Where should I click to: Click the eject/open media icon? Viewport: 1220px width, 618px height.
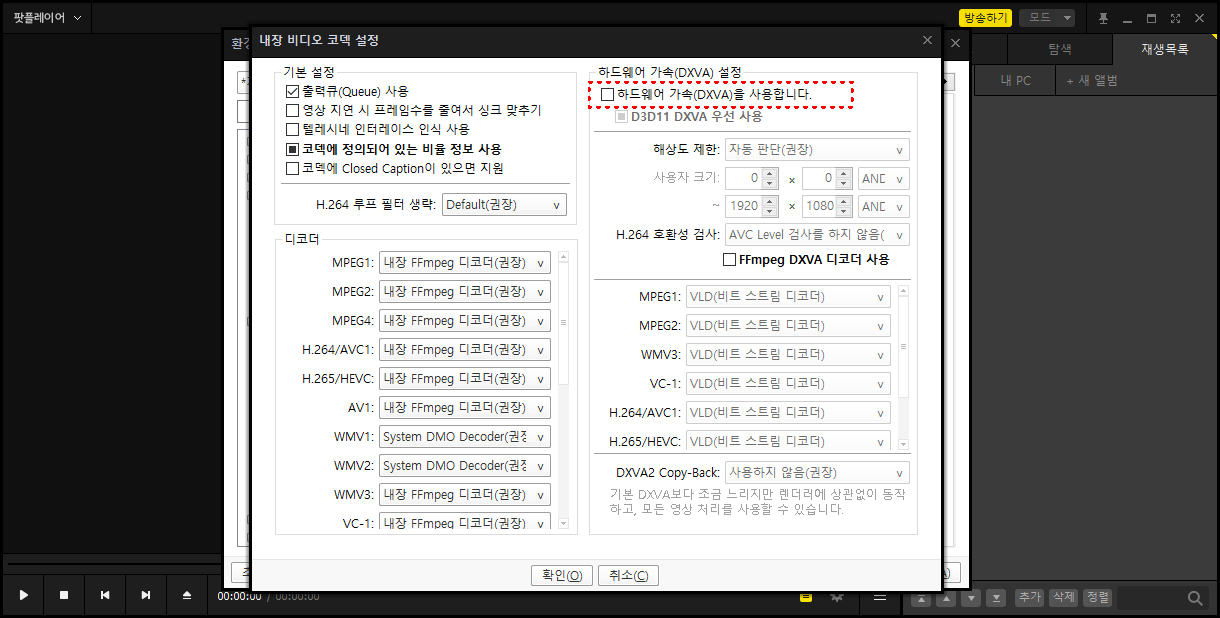[186, 595]
